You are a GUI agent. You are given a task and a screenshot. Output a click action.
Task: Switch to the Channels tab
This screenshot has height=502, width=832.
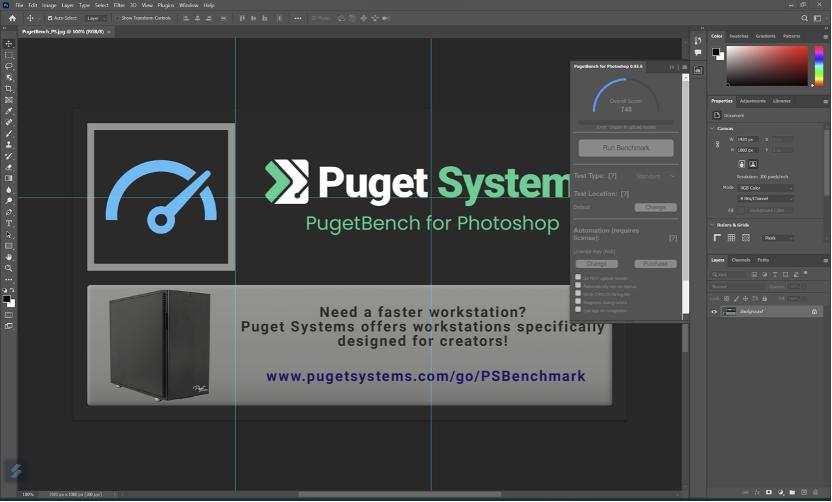(x=741, y=260)
